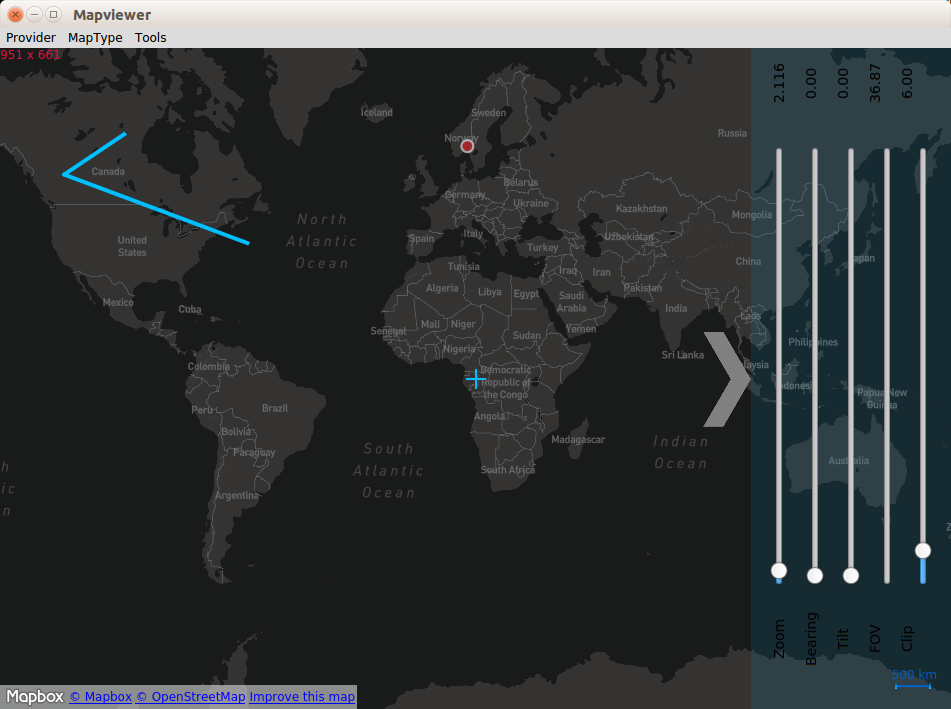
Task: Open the MapType menu
Action: point(95,38)
